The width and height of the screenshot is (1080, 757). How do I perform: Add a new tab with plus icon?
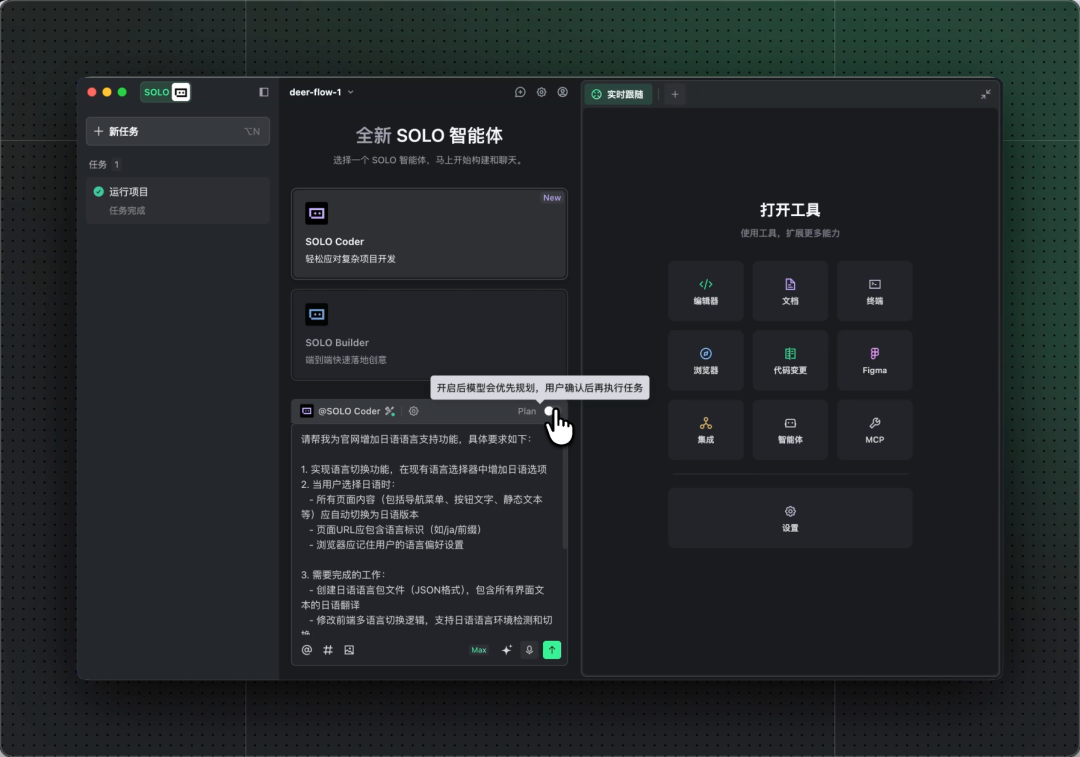[675, 94]
